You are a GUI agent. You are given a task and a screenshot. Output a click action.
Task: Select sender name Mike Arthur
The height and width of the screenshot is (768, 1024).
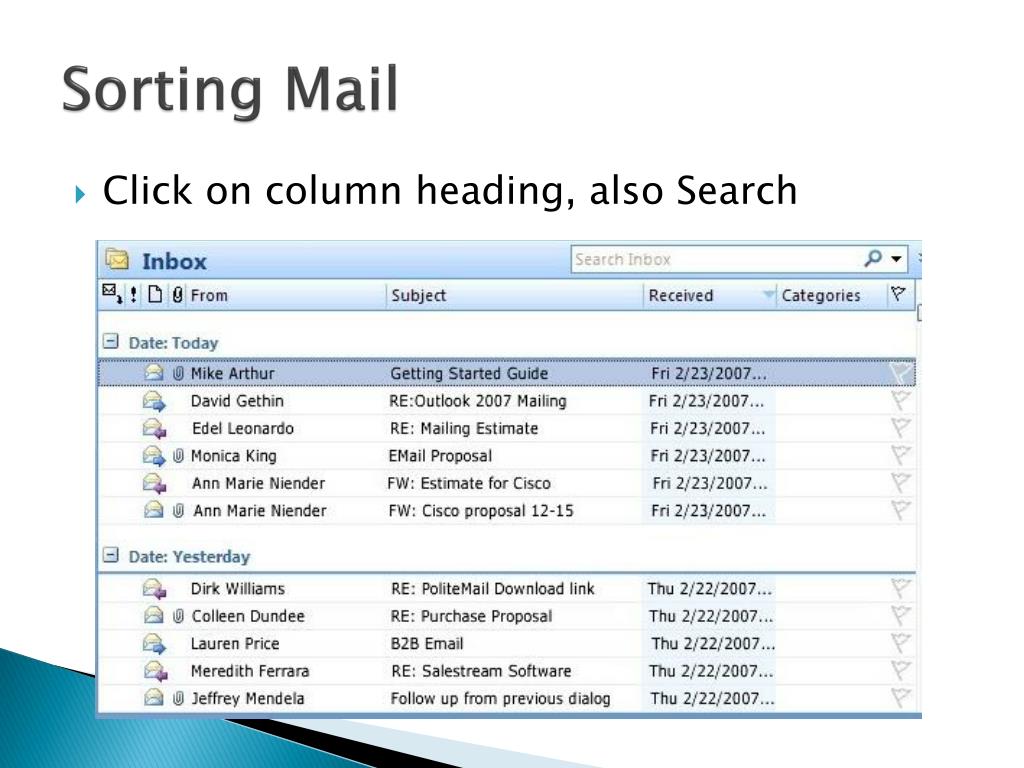[x=232, y=374]
